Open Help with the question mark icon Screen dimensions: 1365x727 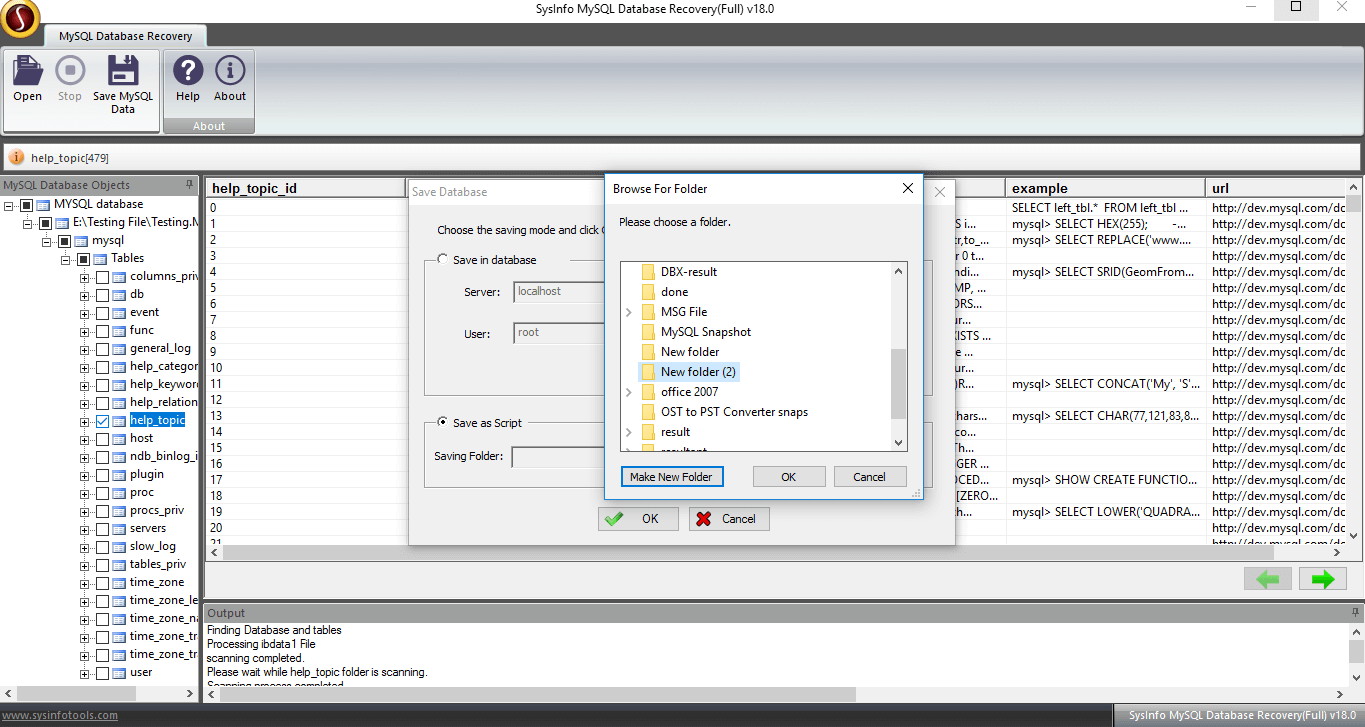(188, 72)
